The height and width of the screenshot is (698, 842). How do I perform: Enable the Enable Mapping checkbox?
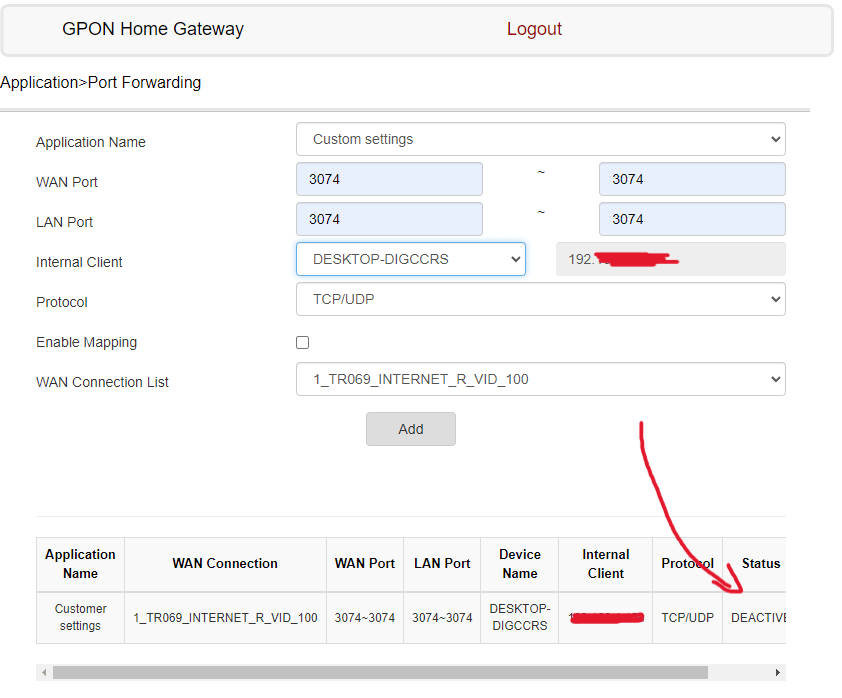point(302,342)
